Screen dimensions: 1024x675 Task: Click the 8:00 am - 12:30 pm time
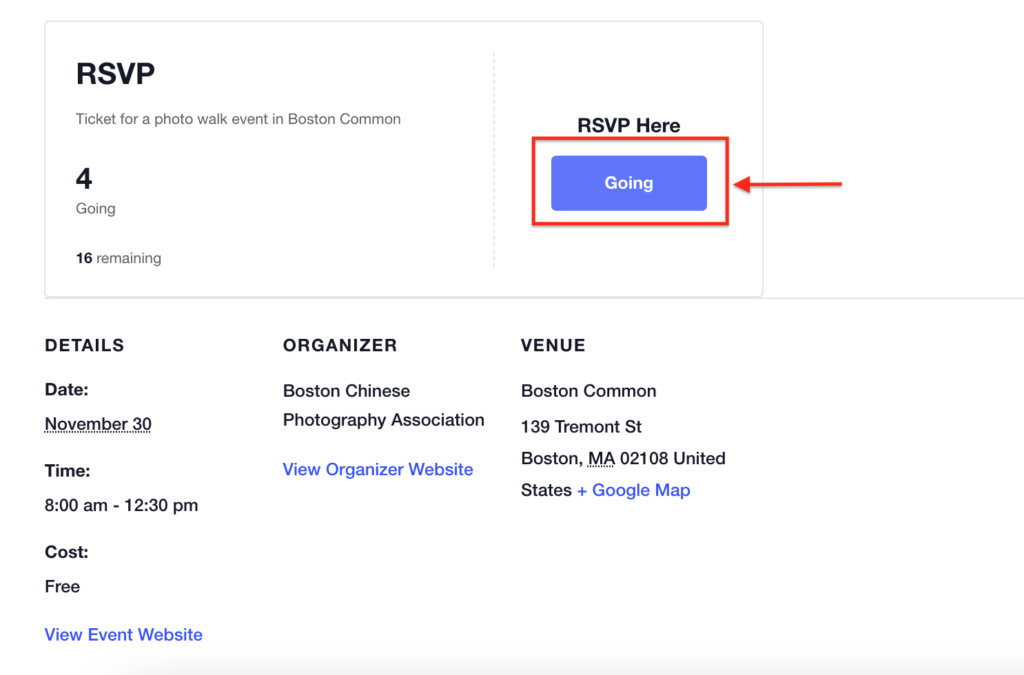[x=121, y=505]
